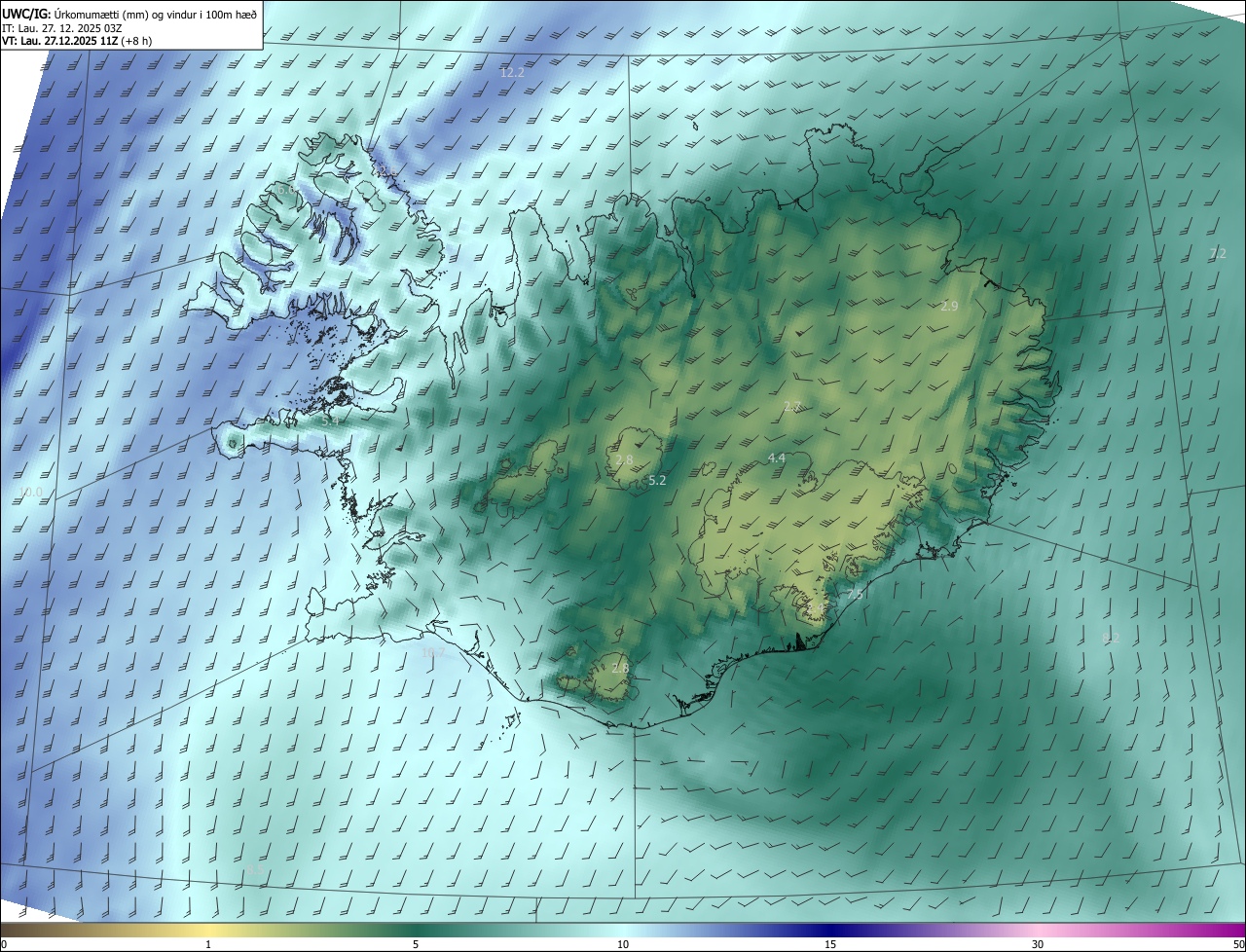Click the 10.7 value label on the map
1246x952 pixels.
tap(433, 652)
